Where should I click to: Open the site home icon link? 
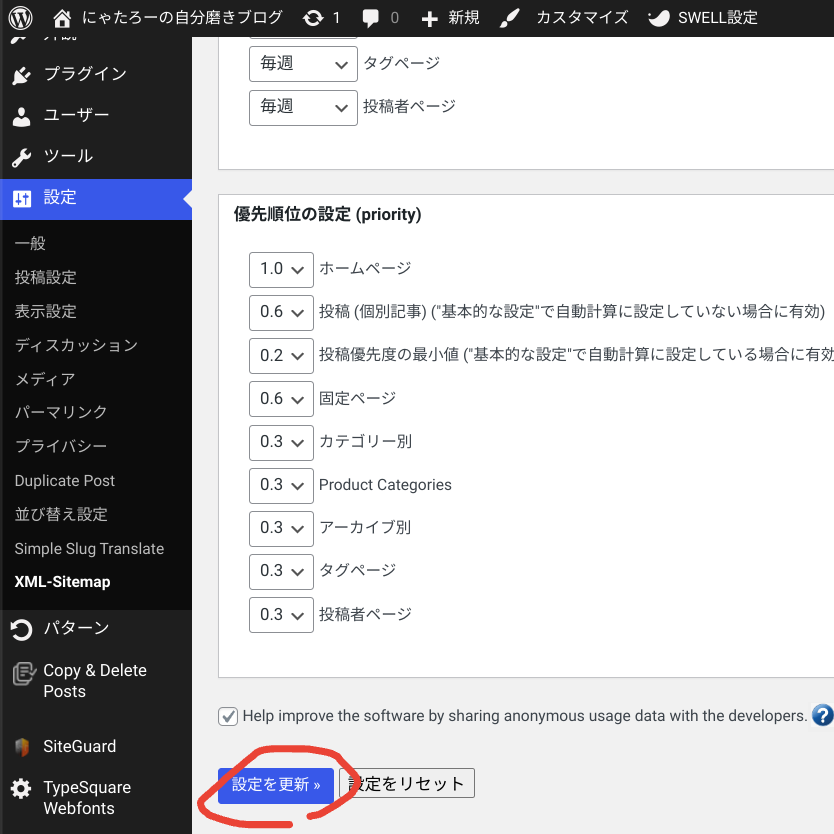tap(62, 17)
